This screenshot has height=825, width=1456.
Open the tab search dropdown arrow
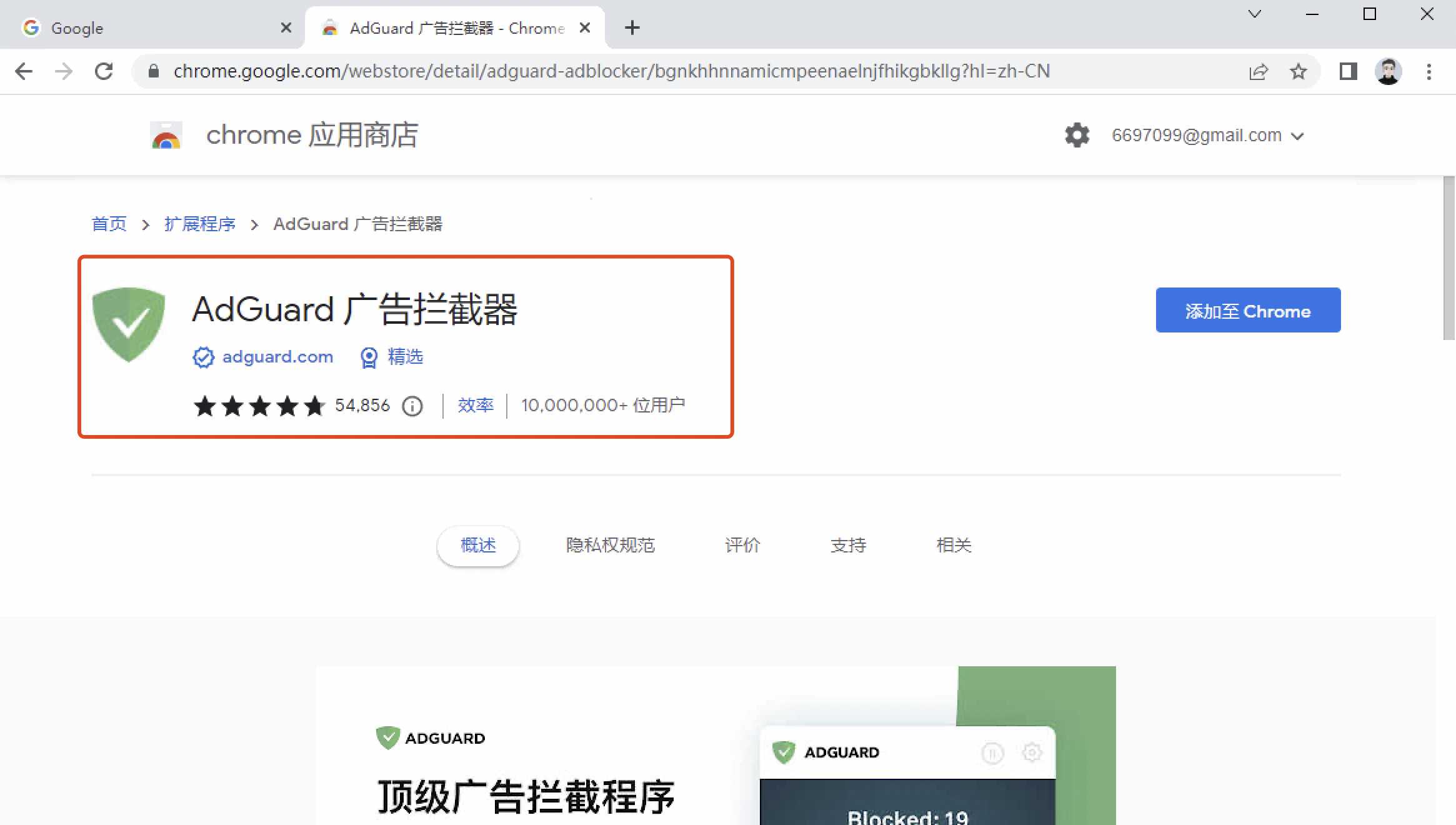click(x=1254, y=14)
